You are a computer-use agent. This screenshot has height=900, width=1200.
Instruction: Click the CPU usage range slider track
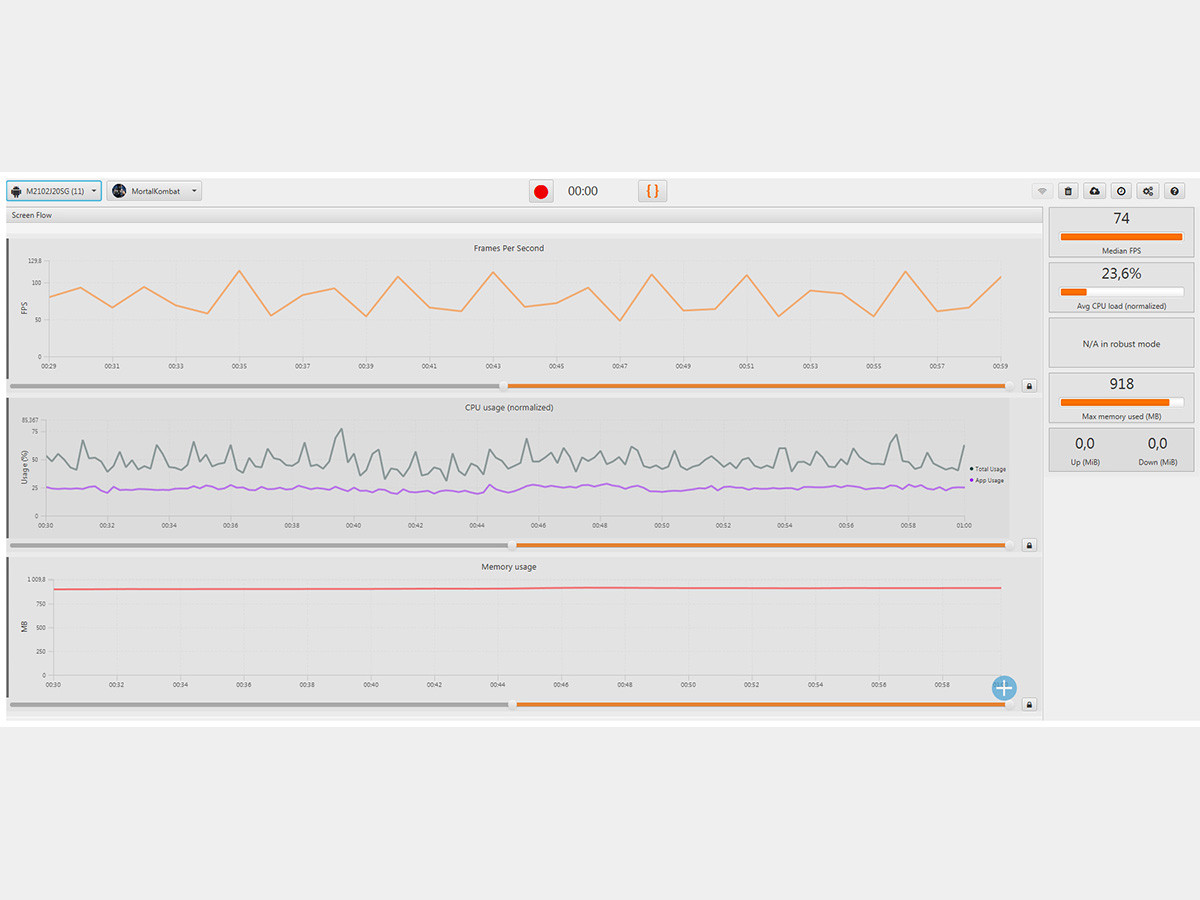(760, 545)
